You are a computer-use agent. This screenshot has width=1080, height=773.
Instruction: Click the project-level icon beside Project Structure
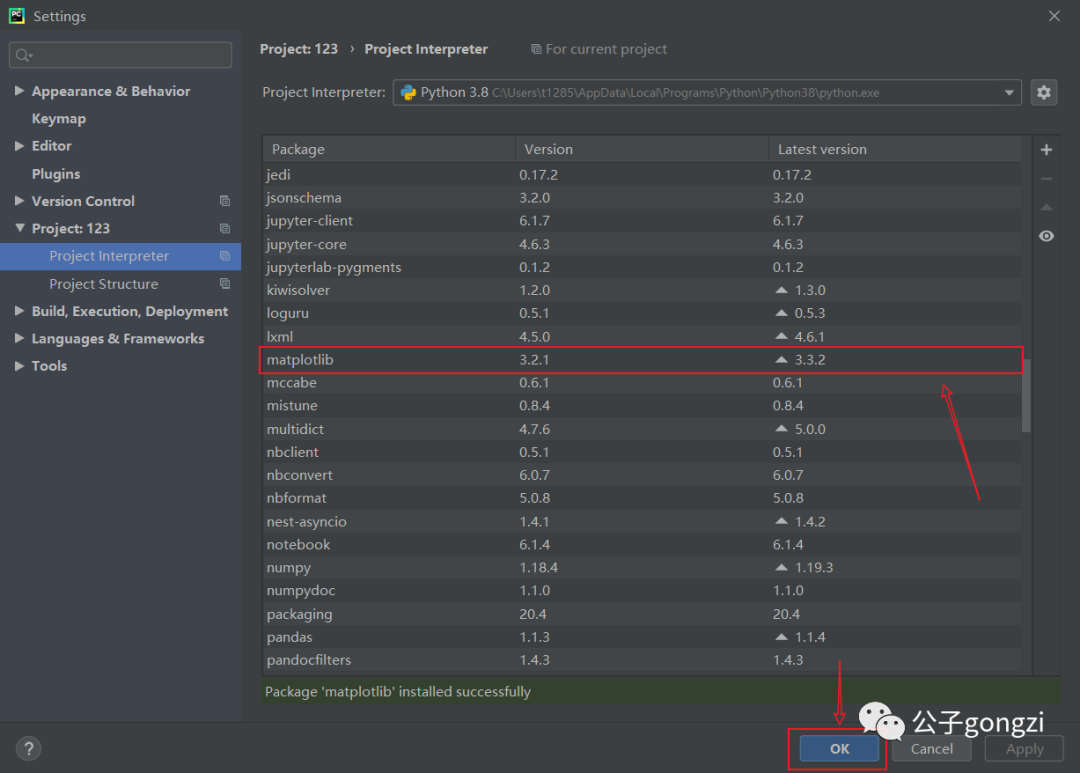(225, 284)
